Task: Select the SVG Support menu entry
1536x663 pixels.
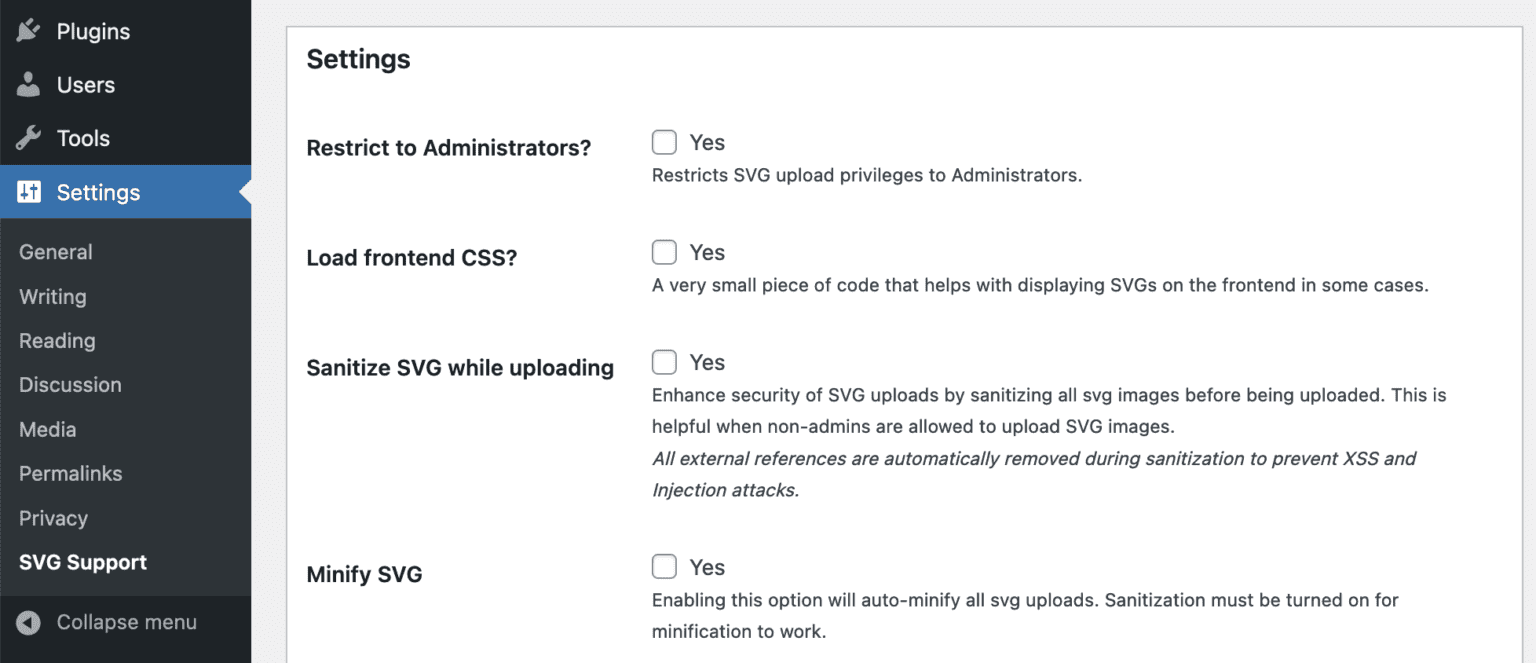Action: pyautogui.click(x=82, y=562)
